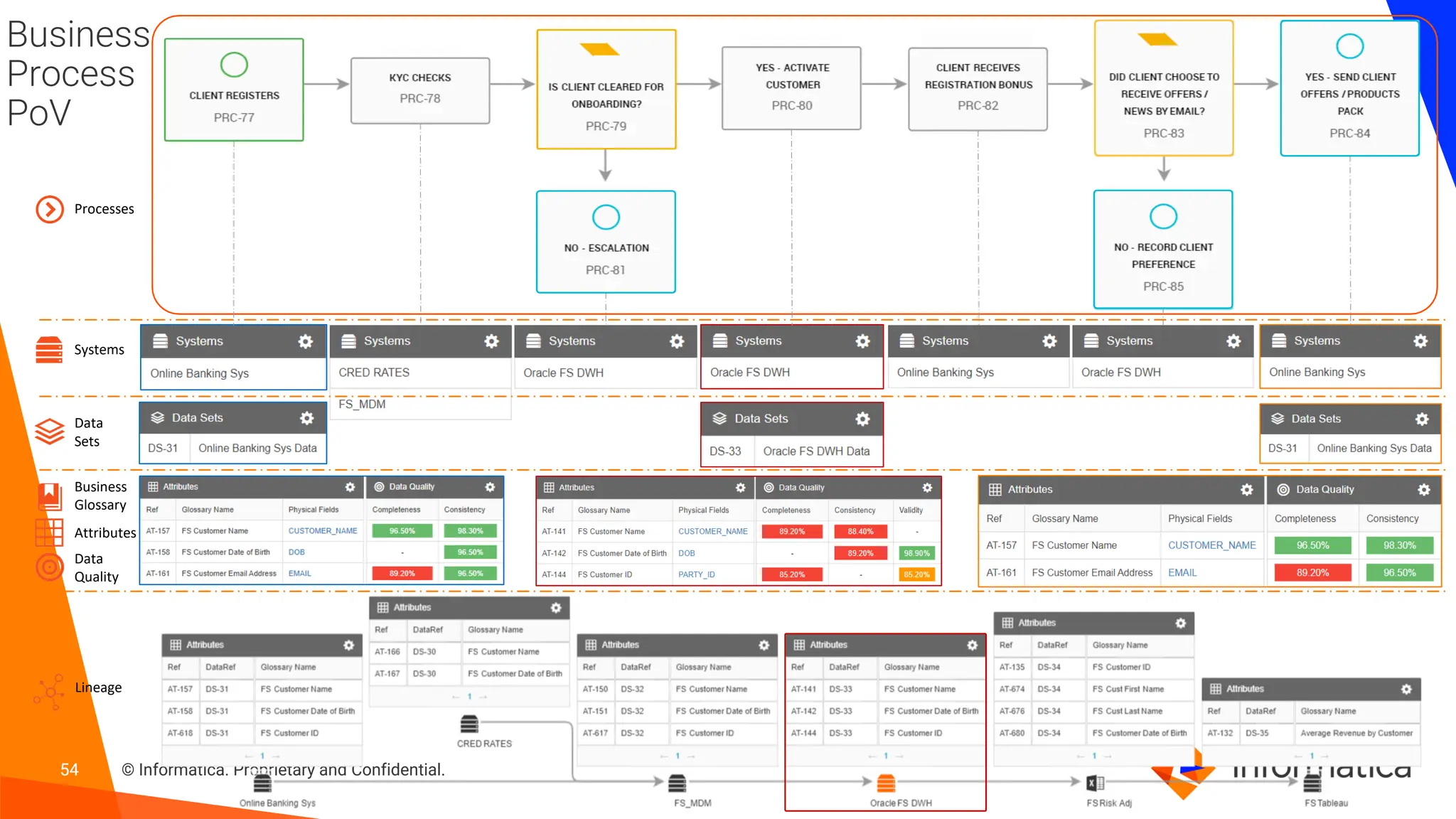
Task: Select IS CLIENT CLEARED FOR ONBOARDING decision box
Action: [606, 89]
